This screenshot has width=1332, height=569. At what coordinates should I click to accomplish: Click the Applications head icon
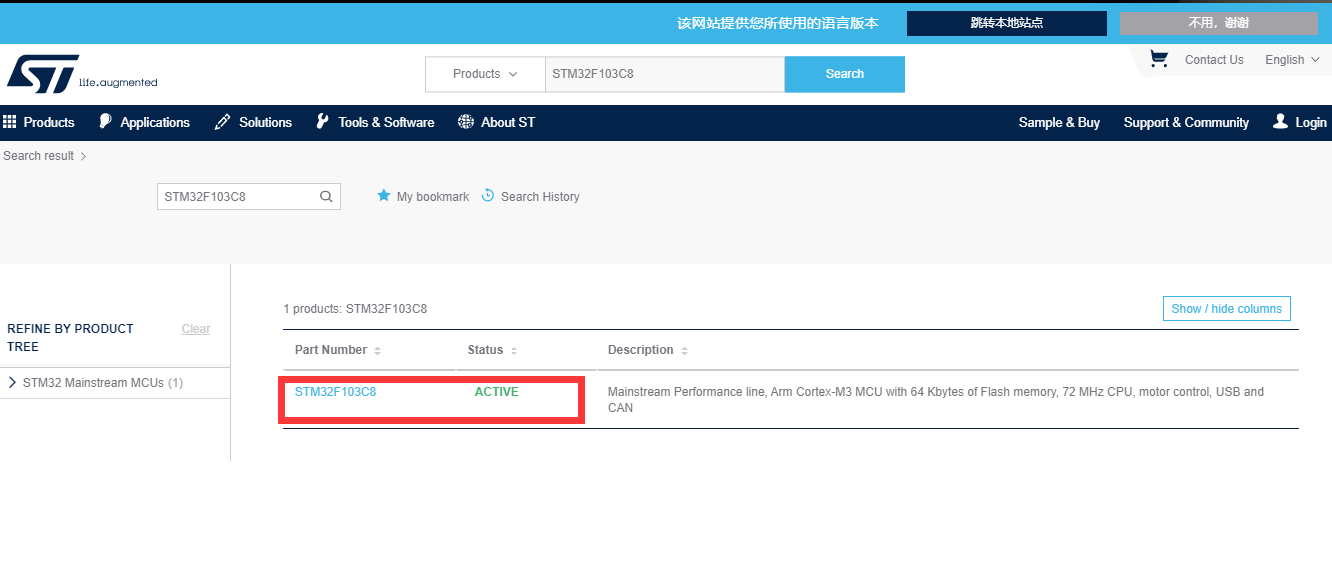tap(105, 122)
